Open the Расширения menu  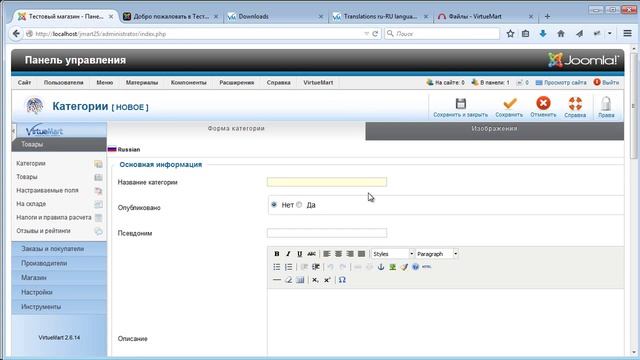click(x=236, y=82)
